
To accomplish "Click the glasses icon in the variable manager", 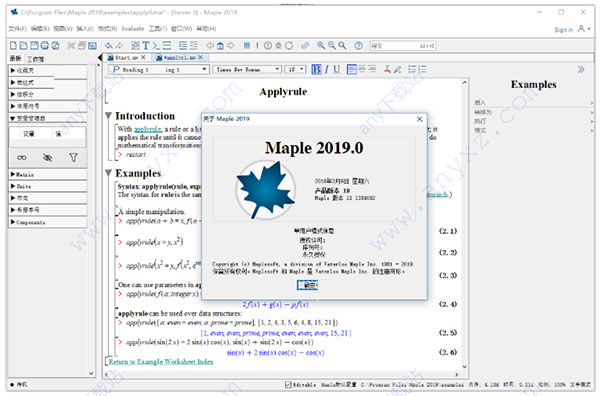I will click(22, 157).
